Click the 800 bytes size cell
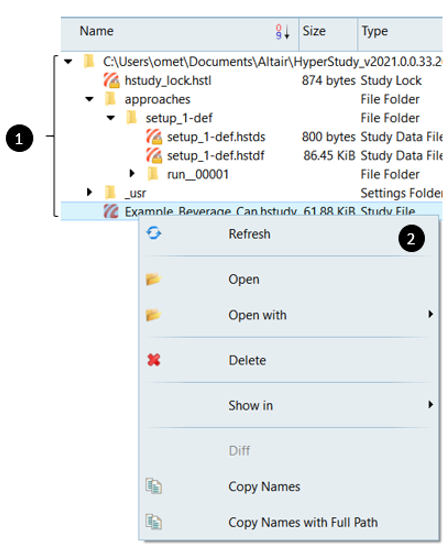448x550 pixels. click(x=329, y=137)
